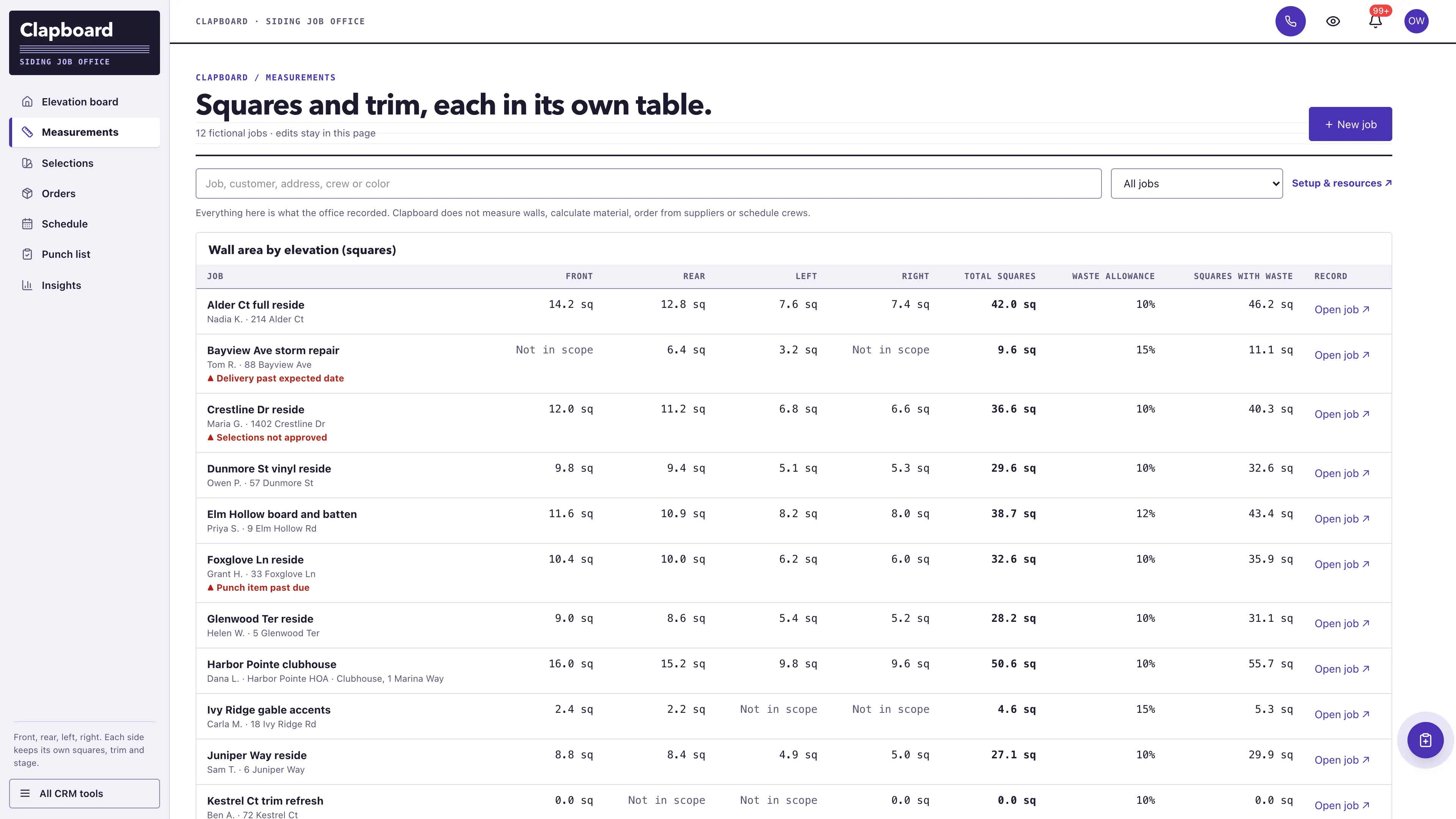Click the + New job button
Image resolution: width=1456 pixels, height=819 pixels.
pyautogui.click(x=1350, y=124)
